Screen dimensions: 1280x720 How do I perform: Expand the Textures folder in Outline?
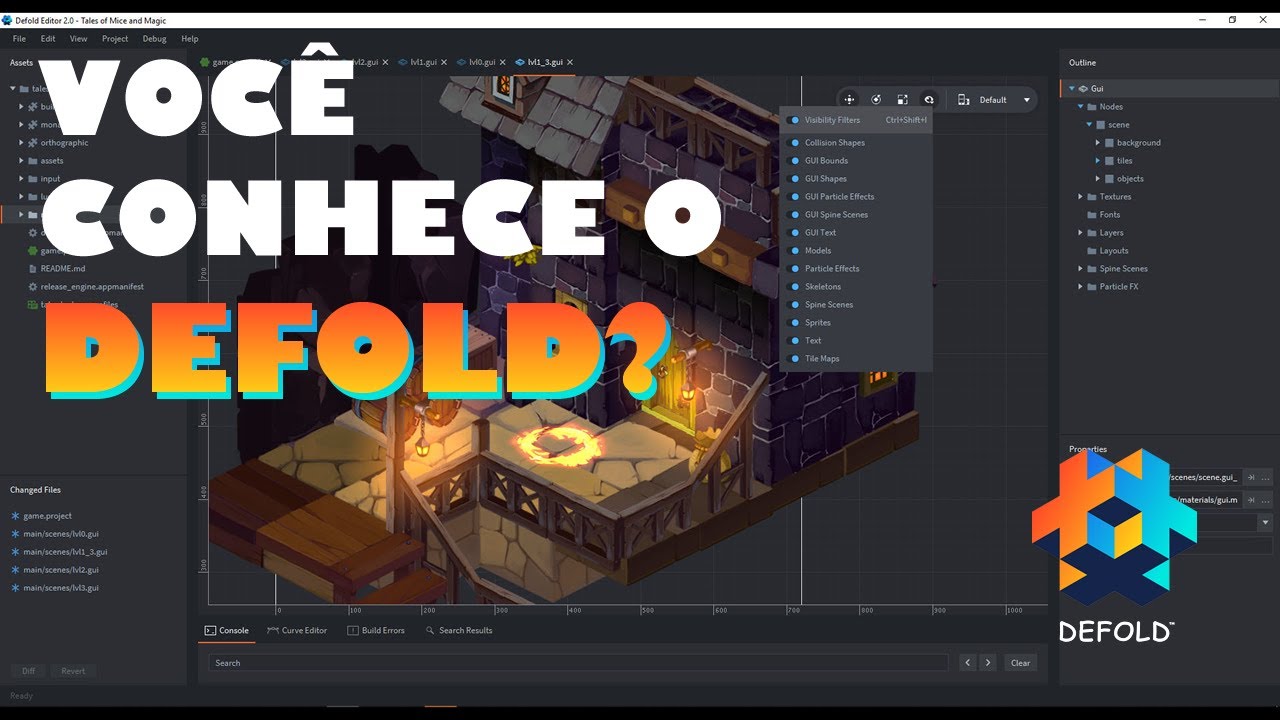(x=1080, y=197)
